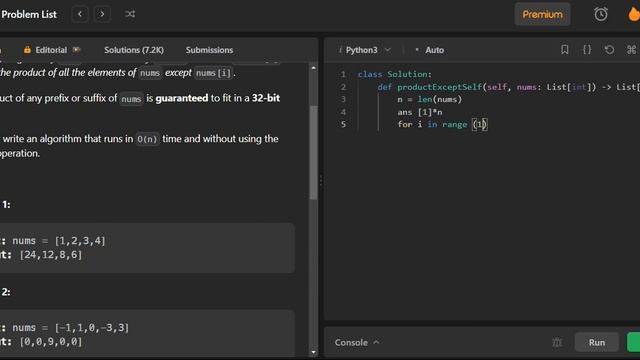The width and height of the screenshot is (640, 360).
Task: Click the '[0,0,9,0,0]' output text
Action: point(51,342)
